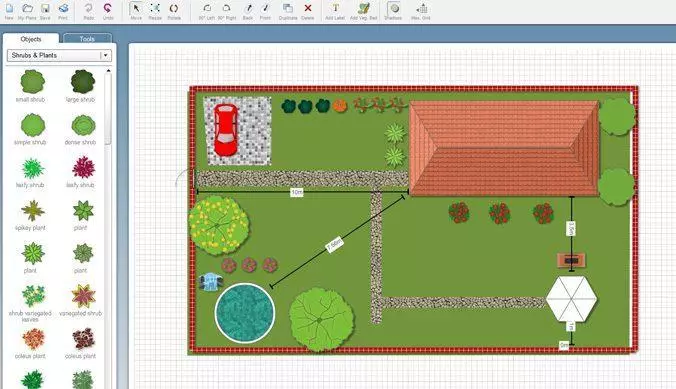Add a text label with Add Label

[x=335, y=12]
